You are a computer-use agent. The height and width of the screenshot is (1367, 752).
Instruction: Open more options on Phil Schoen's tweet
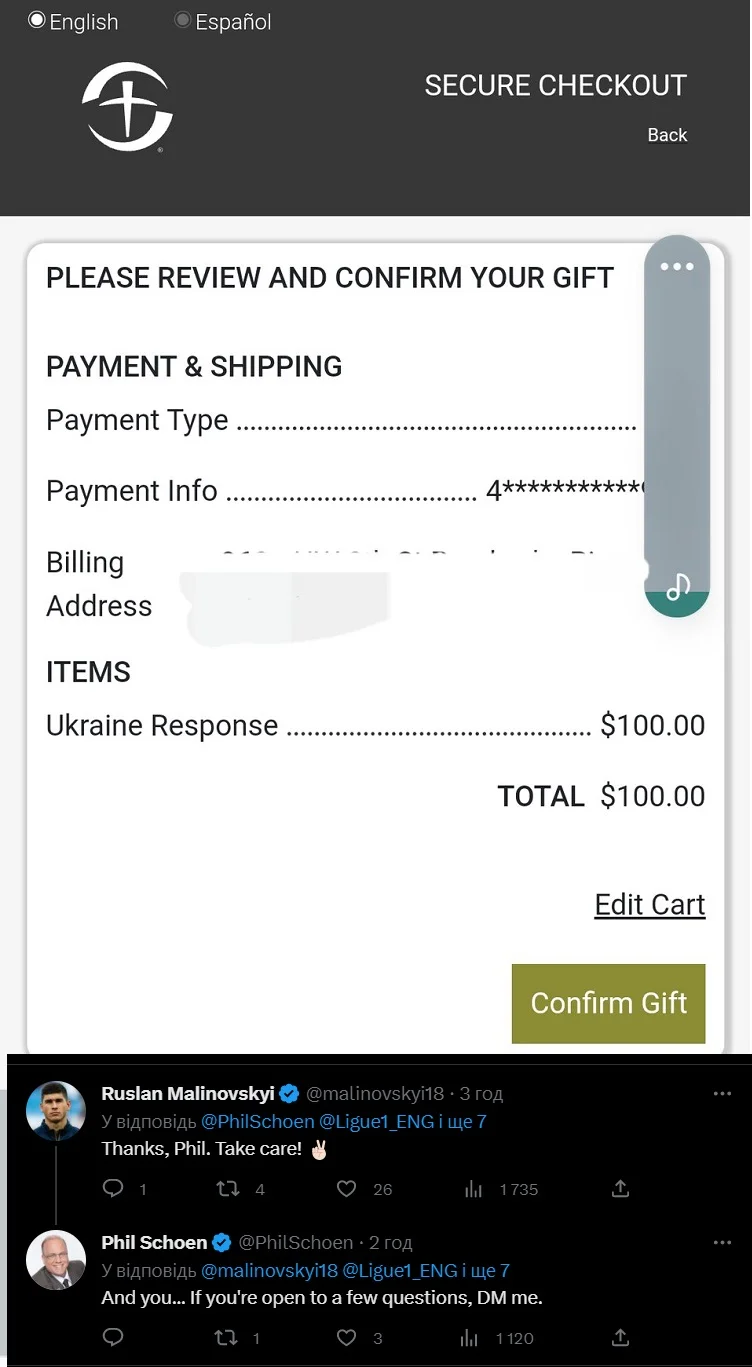tap(722, 1243)
